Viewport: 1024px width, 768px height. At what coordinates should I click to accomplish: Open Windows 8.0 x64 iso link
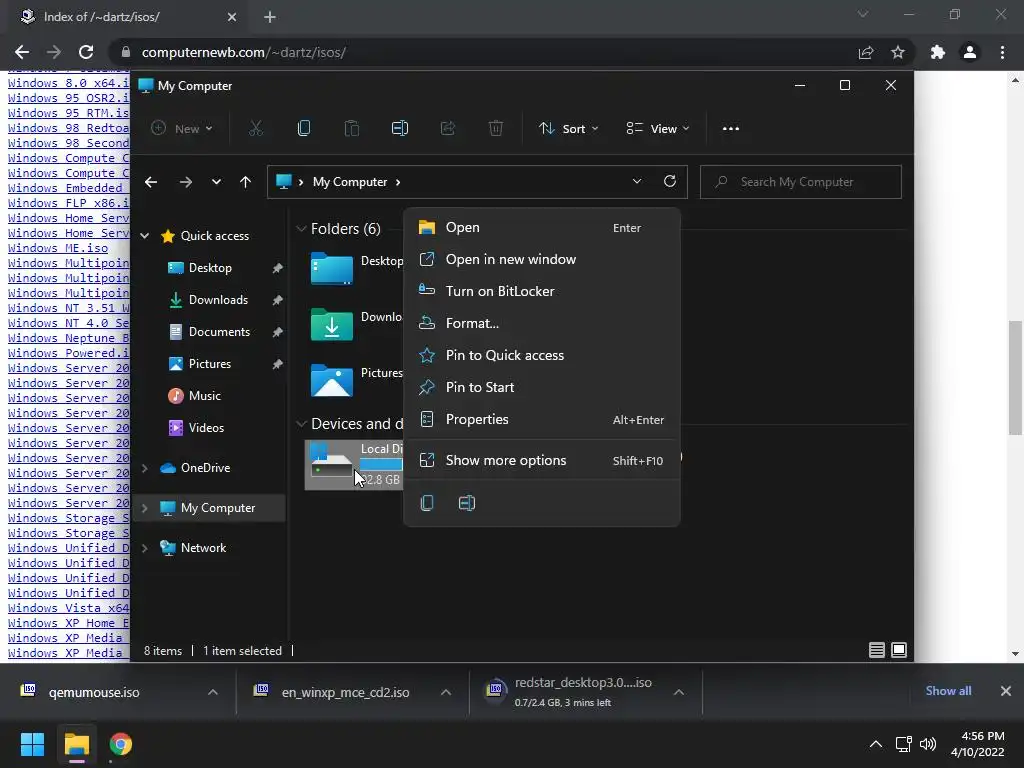(69, 83)
